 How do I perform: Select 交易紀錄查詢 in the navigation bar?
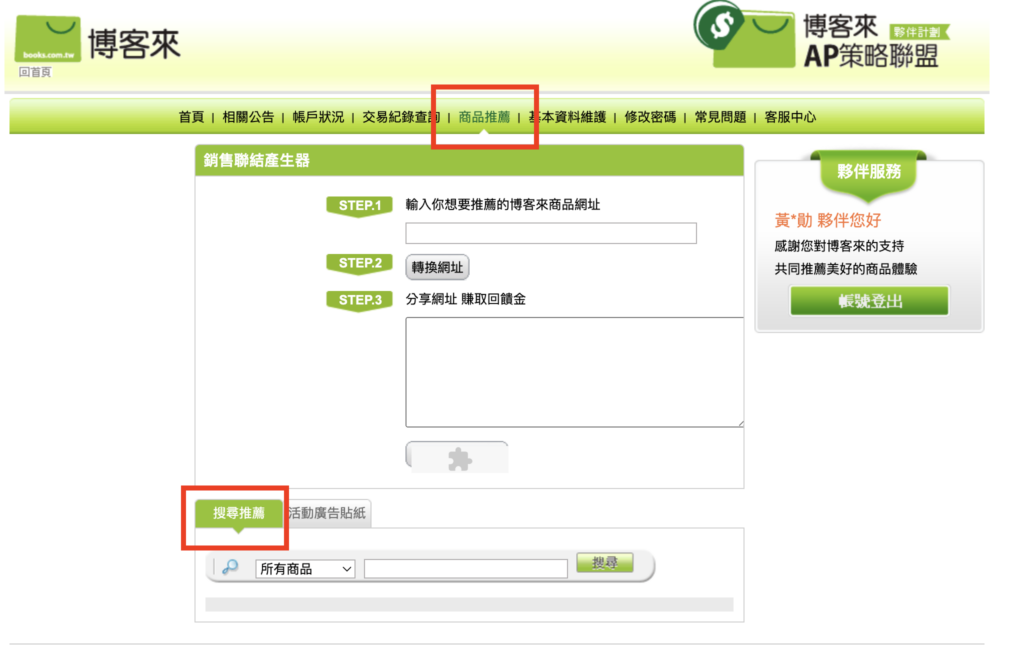pos(400,117)
